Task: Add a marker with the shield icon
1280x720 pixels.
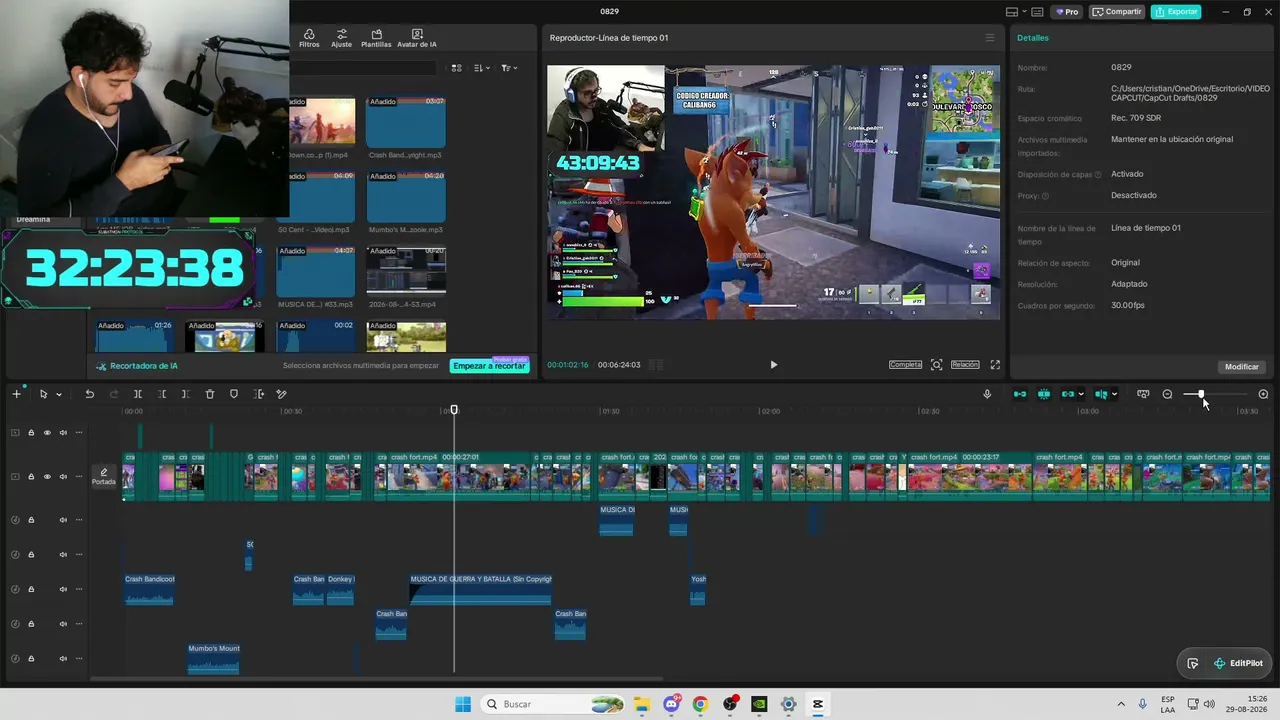Action: click(x=234, y=394)
